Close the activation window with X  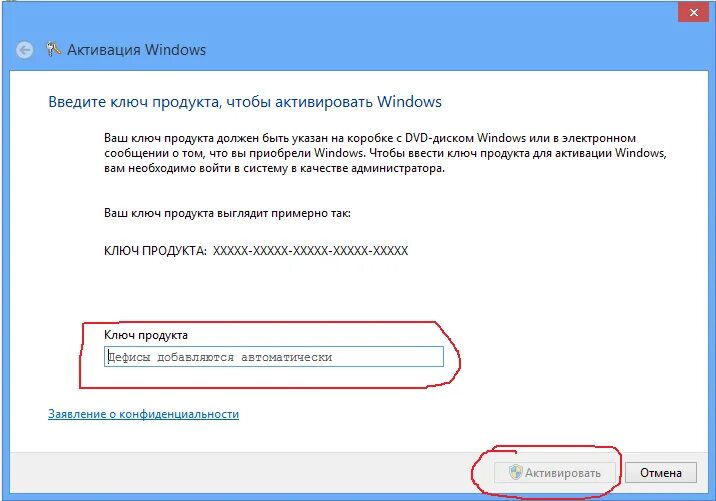tap(694, 12)
